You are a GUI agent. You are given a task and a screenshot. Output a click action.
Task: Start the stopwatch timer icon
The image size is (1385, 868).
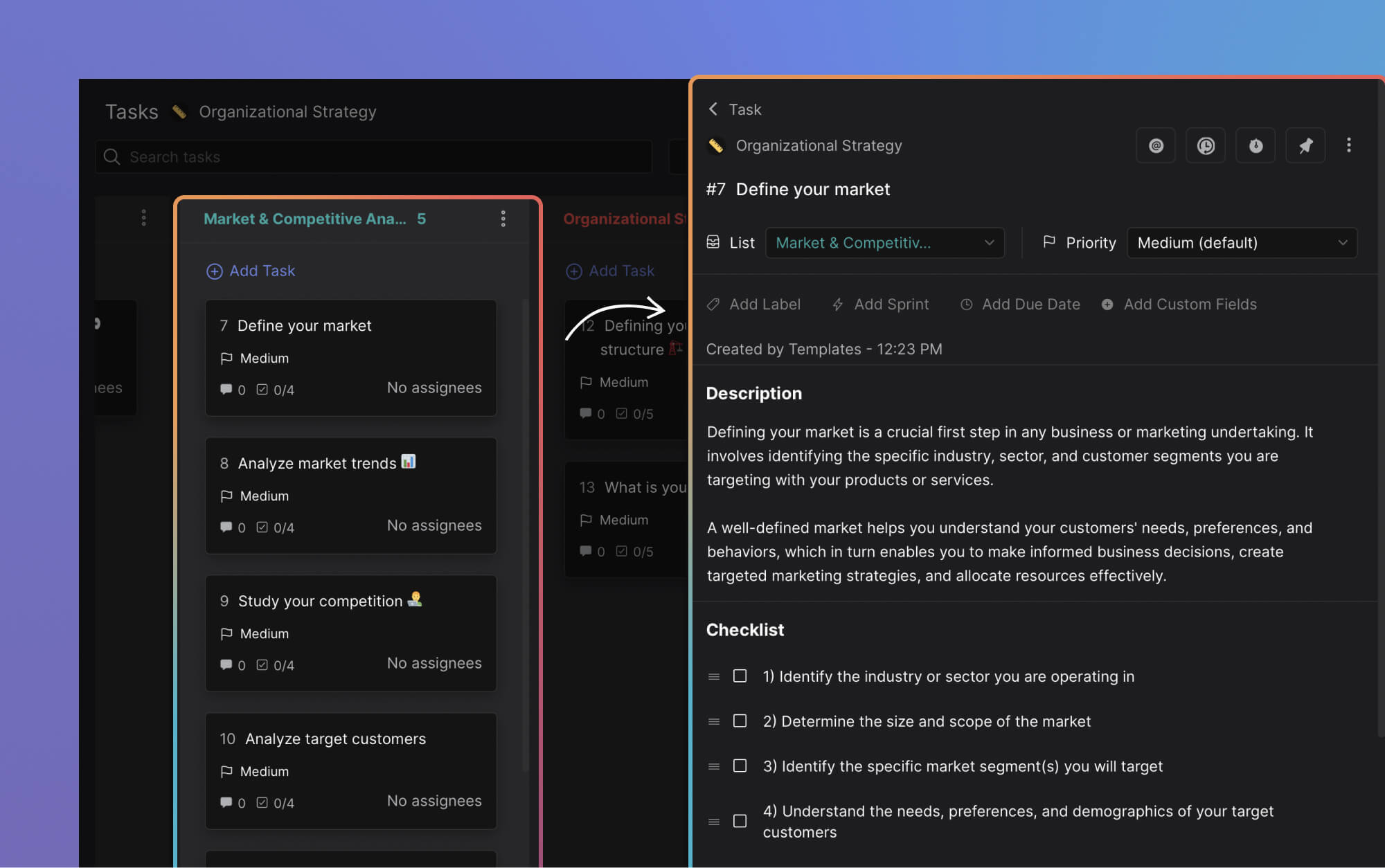[1256, 145]
